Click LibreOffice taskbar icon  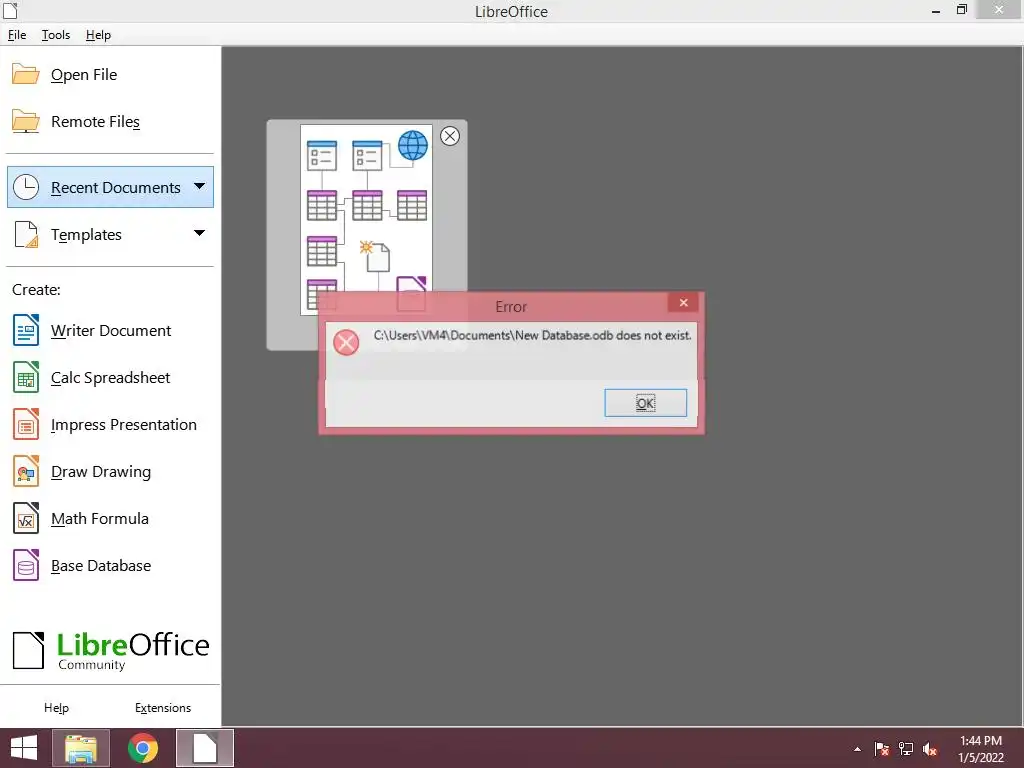click(x=205, y=748)
